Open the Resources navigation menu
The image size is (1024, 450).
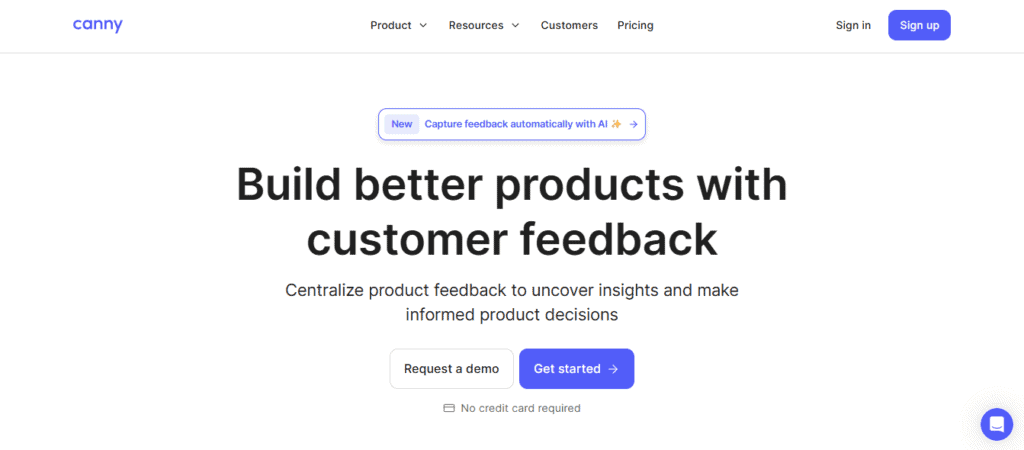tap(484, 25)
